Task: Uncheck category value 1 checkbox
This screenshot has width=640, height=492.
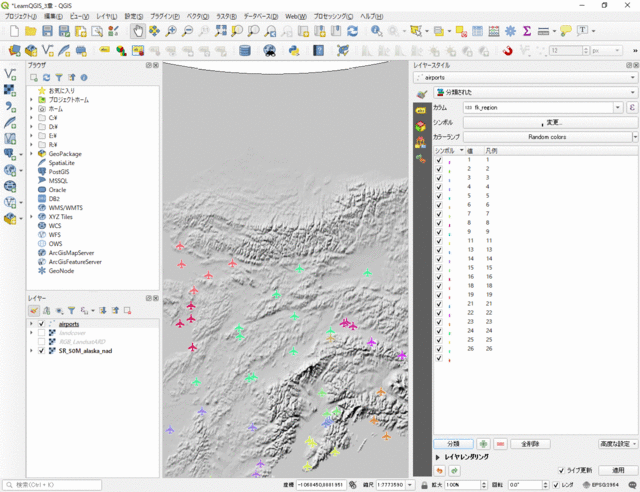Action: click(439, 160)
